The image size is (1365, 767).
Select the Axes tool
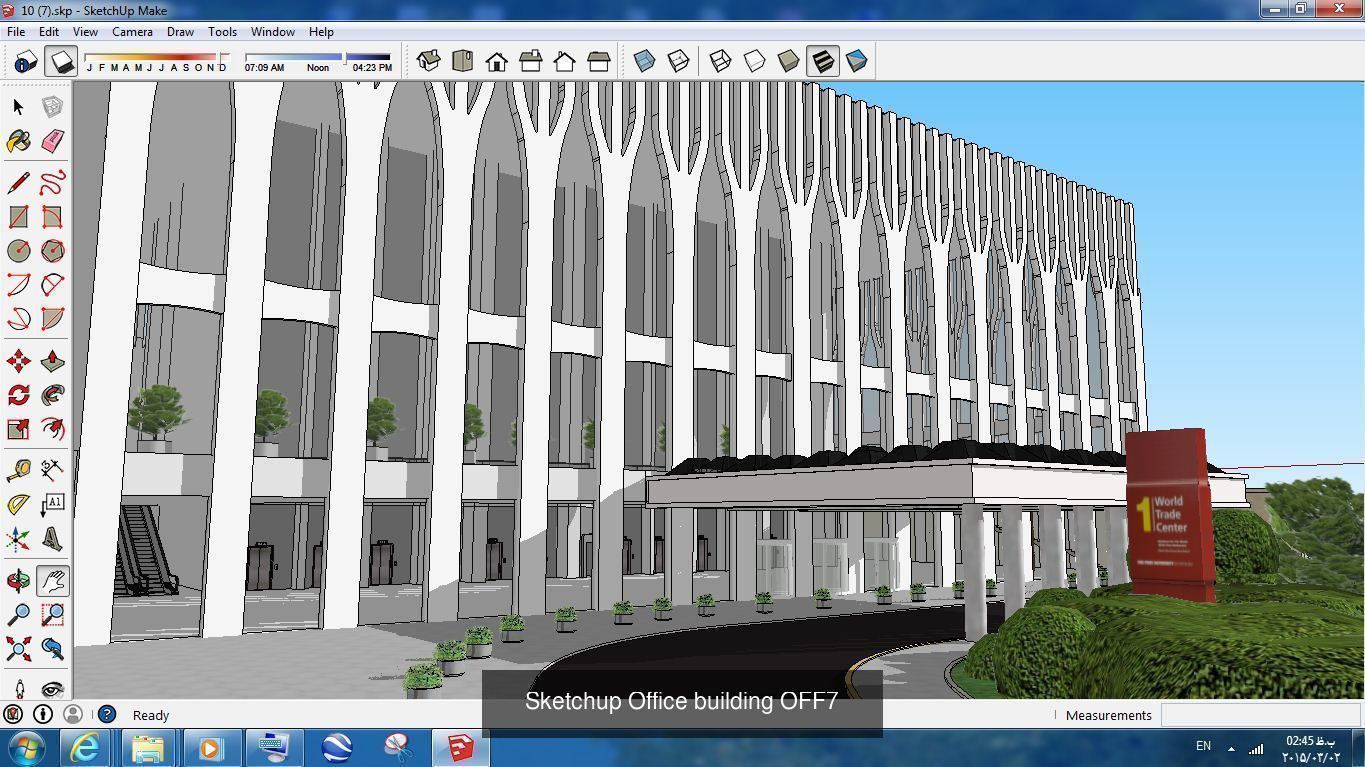click(x=18, y=539)
